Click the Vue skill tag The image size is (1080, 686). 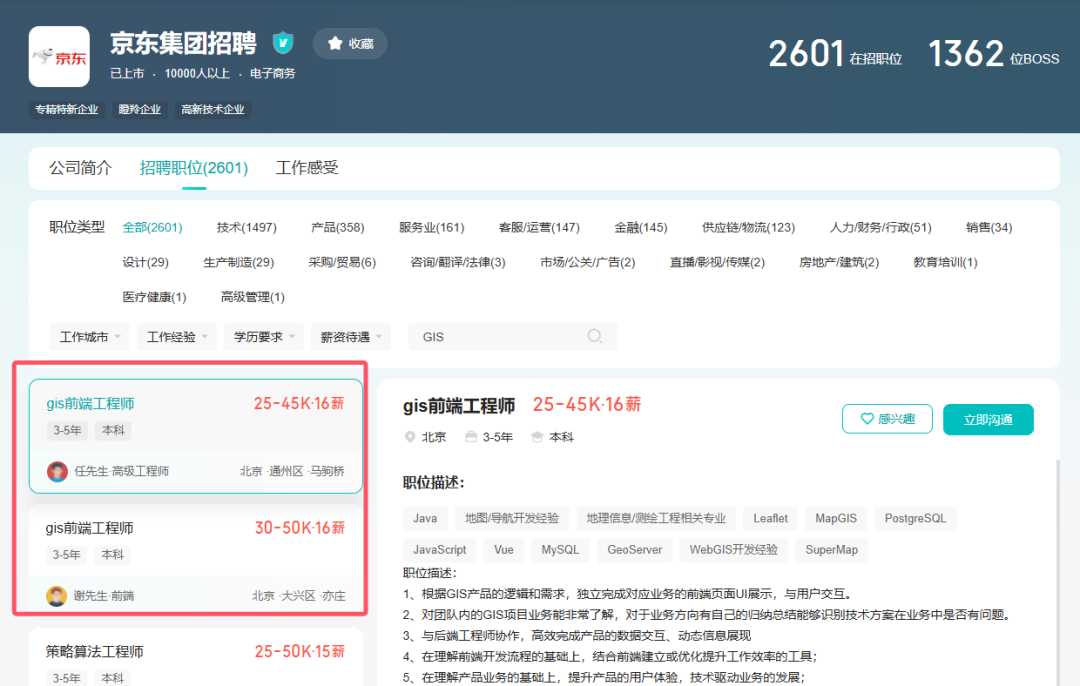[x=503, y=550]
